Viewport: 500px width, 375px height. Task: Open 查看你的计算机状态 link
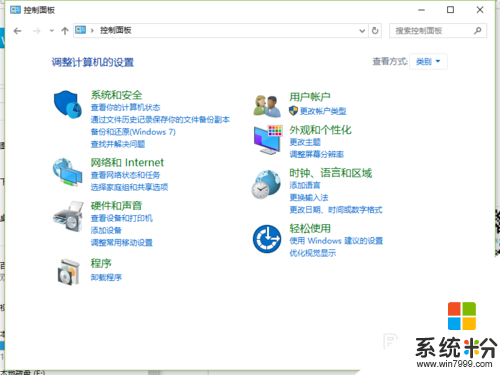click(x=125, y=107)
